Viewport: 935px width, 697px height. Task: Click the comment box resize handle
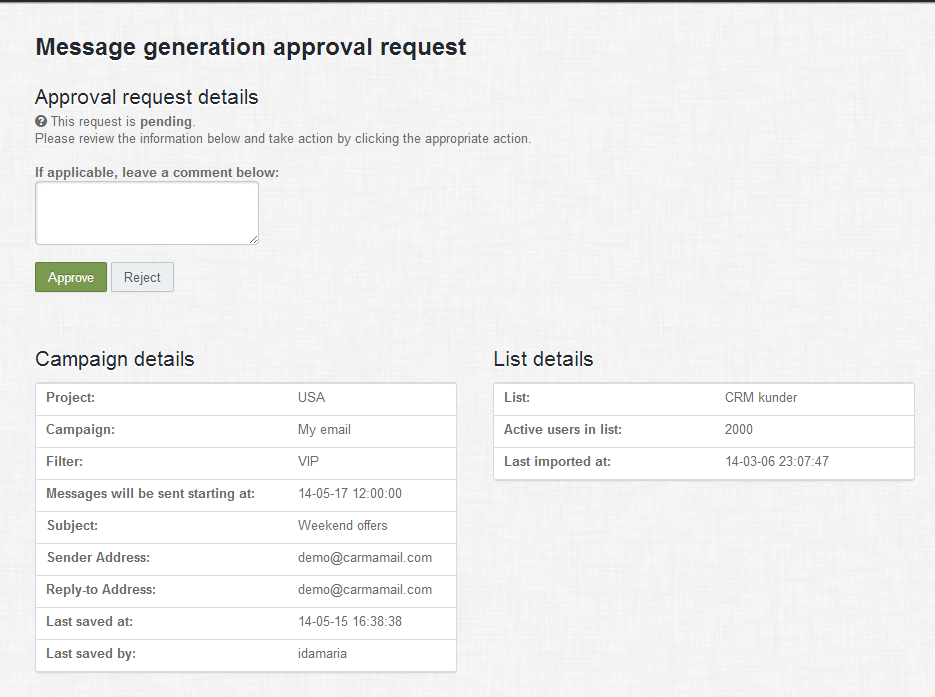point(254,240)
